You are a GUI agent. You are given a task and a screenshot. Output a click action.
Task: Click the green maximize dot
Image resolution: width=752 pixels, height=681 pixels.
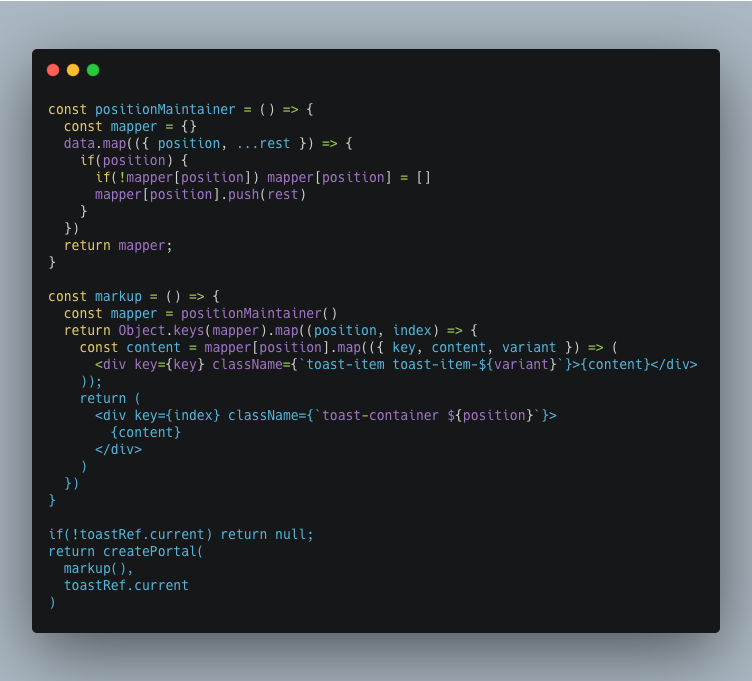[93, 70]
